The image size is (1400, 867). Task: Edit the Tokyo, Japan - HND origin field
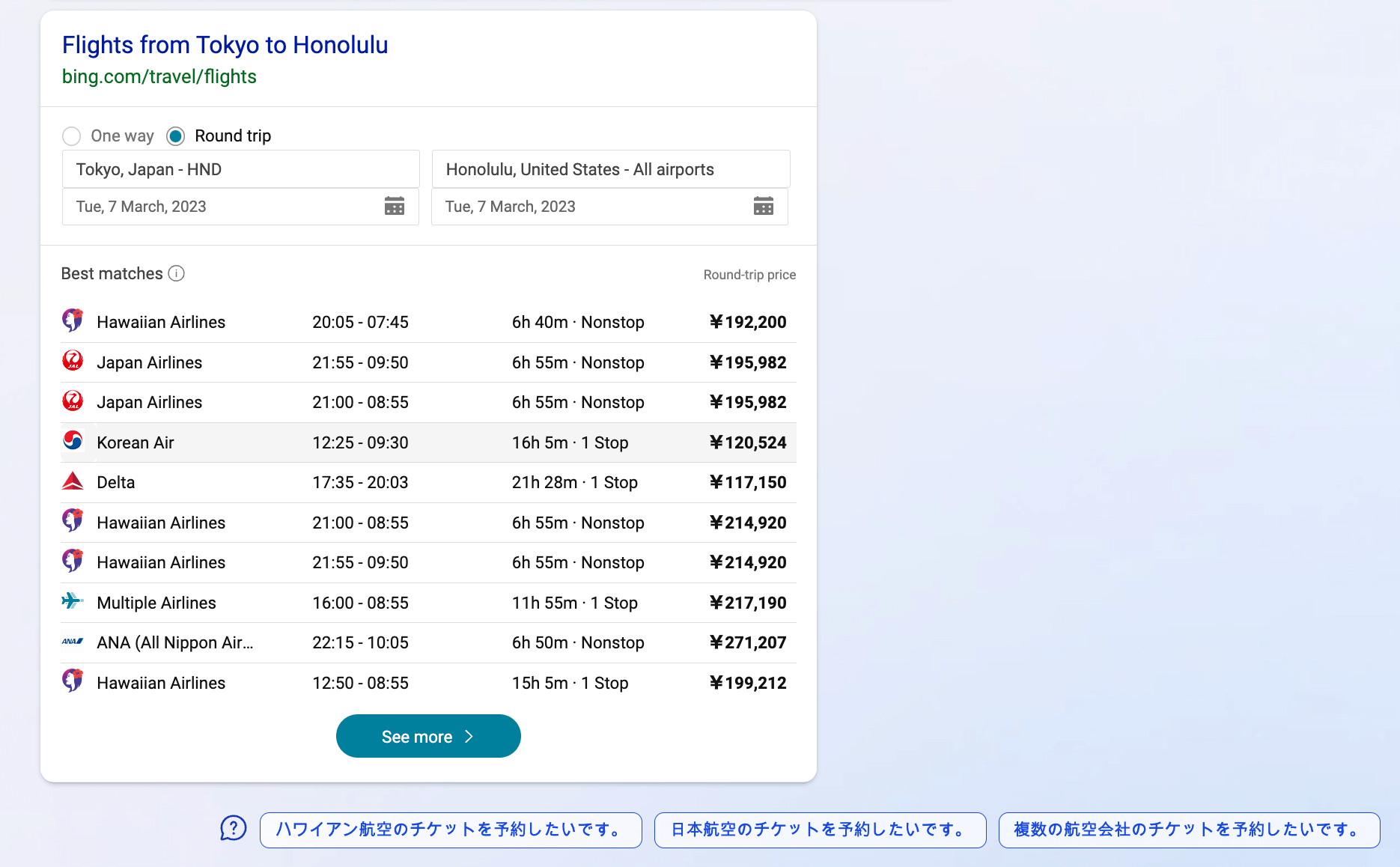pos(240,169)
